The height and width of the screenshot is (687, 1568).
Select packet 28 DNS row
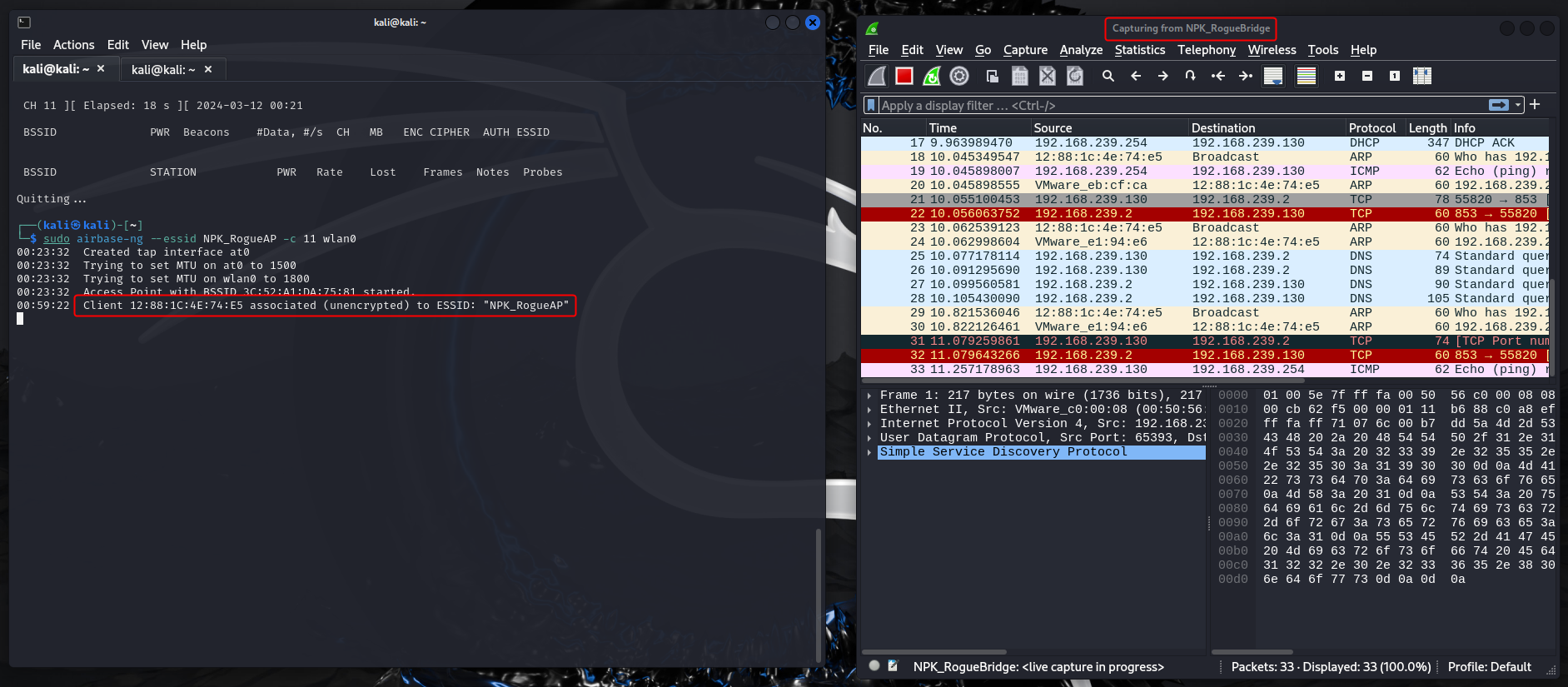click(1205, 299)
